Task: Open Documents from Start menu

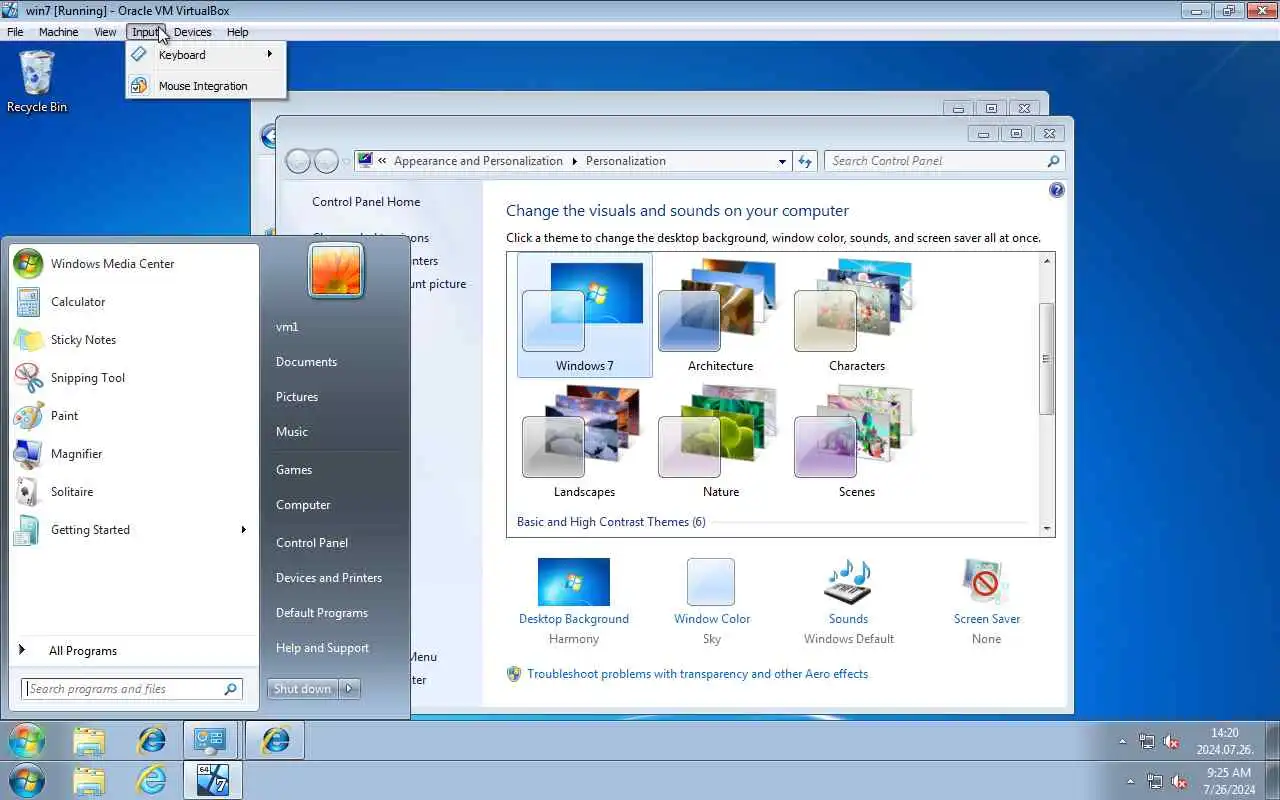Action: click(306, 362)
